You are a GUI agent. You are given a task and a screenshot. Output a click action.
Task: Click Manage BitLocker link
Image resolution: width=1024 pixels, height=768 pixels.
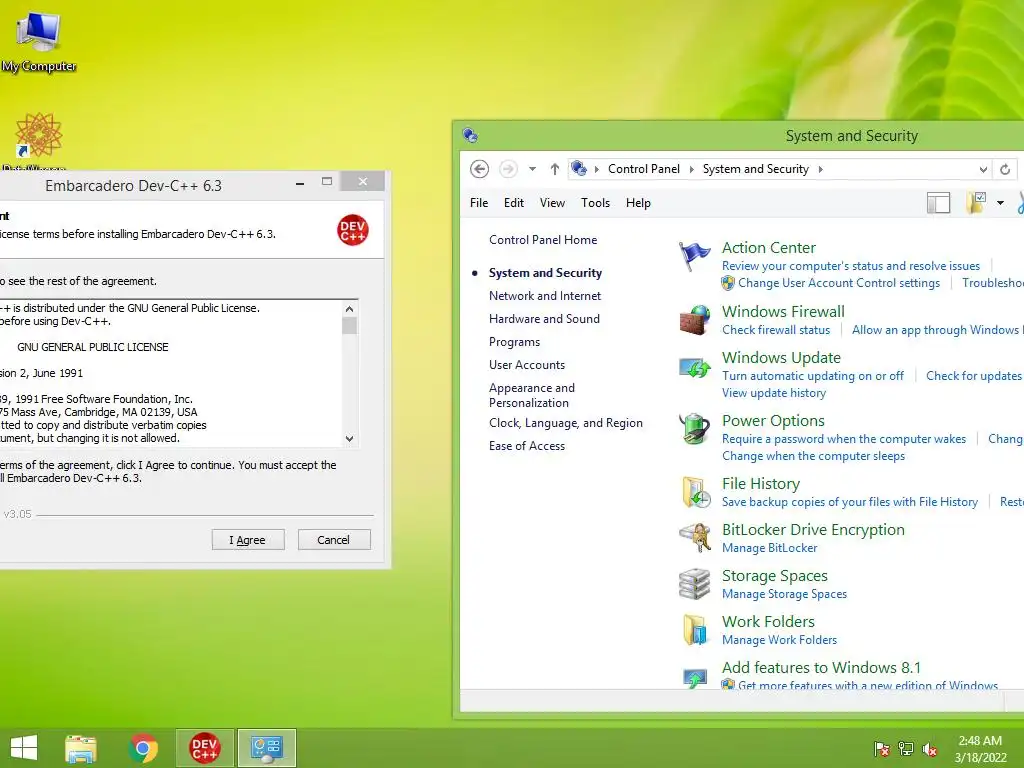769,548
